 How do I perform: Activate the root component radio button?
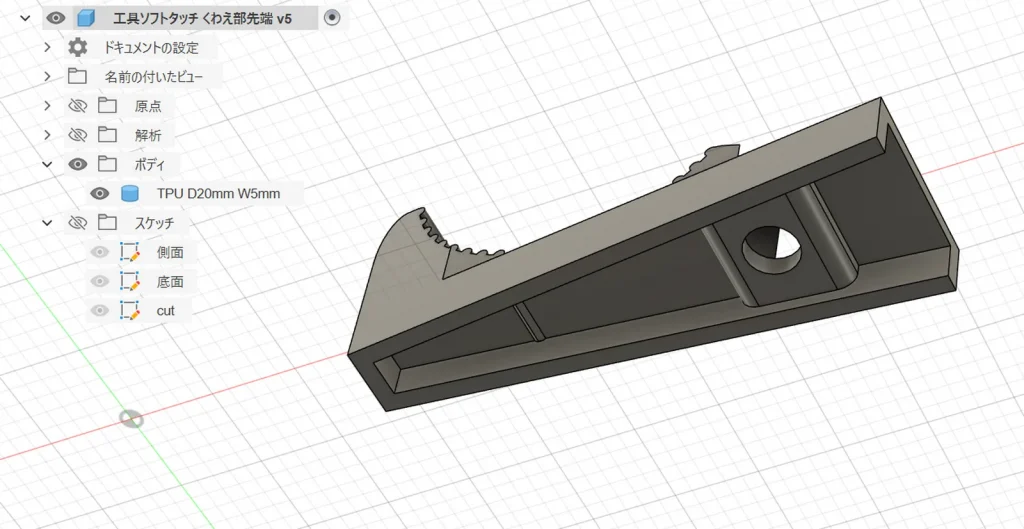[x=333, y=18]
